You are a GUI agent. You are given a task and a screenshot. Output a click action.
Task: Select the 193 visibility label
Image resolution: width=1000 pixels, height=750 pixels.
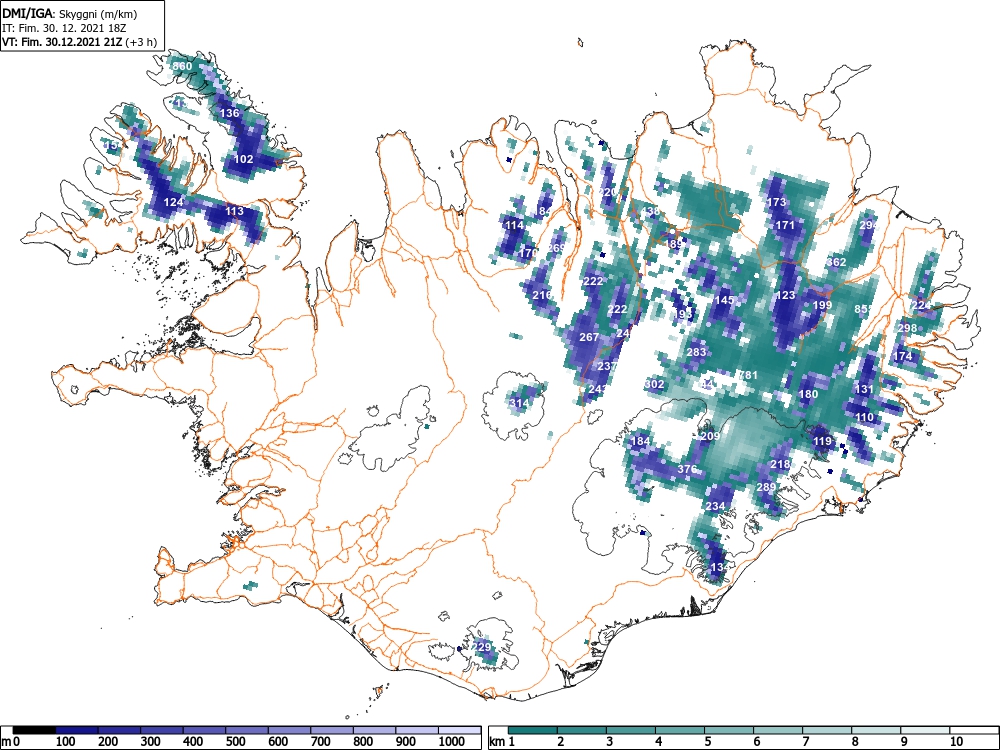(x=682, y=314)
